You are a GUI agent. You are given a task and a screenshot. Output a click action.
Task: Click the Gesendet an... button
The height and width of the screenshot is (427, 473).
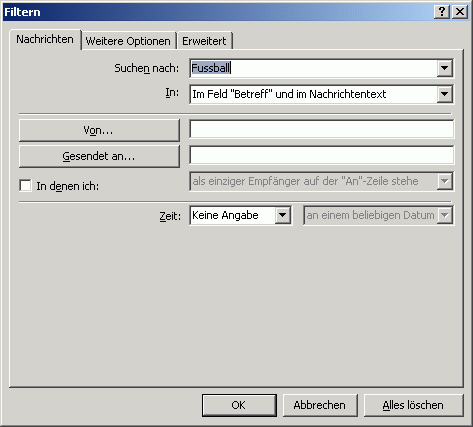pos(99,156)
